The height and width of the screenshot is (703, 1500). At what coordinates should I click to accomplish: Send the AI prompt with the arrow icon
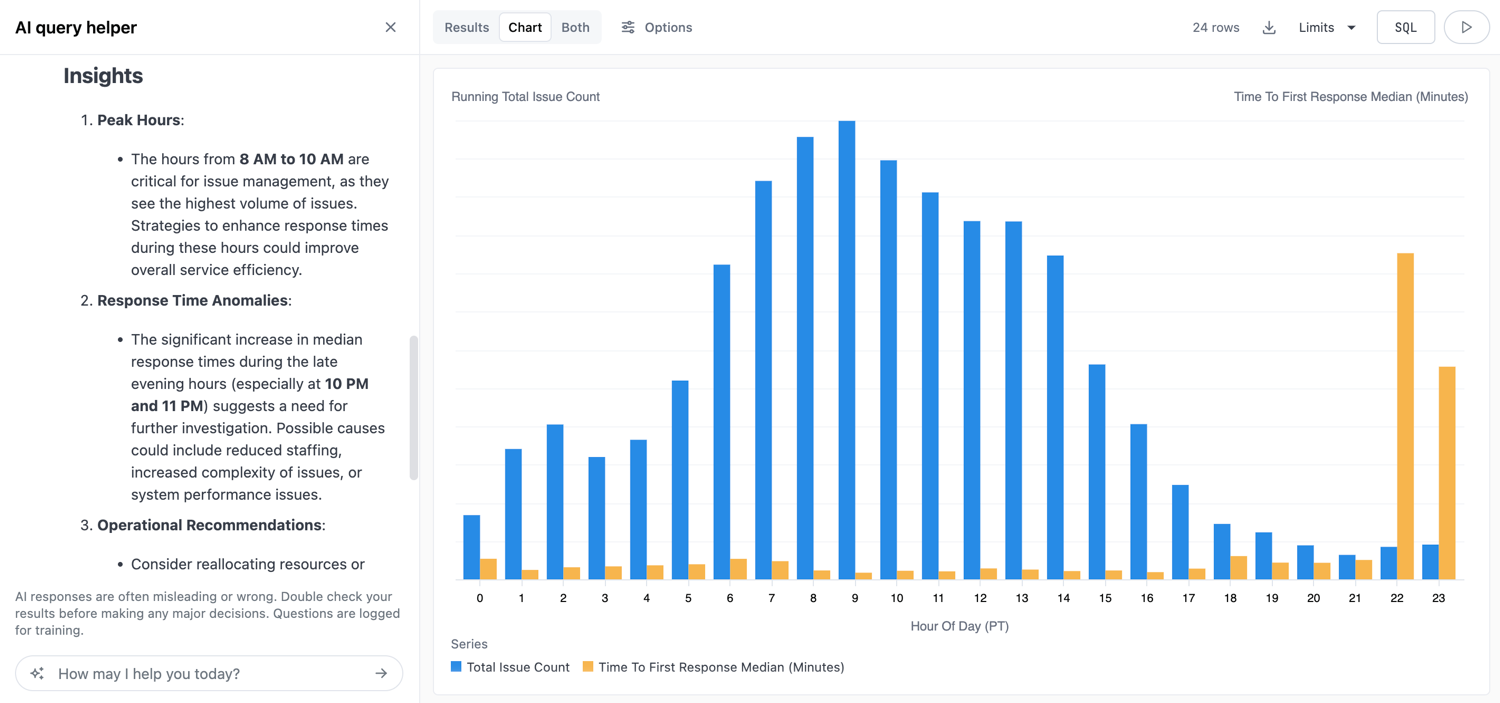click(381, 673)
